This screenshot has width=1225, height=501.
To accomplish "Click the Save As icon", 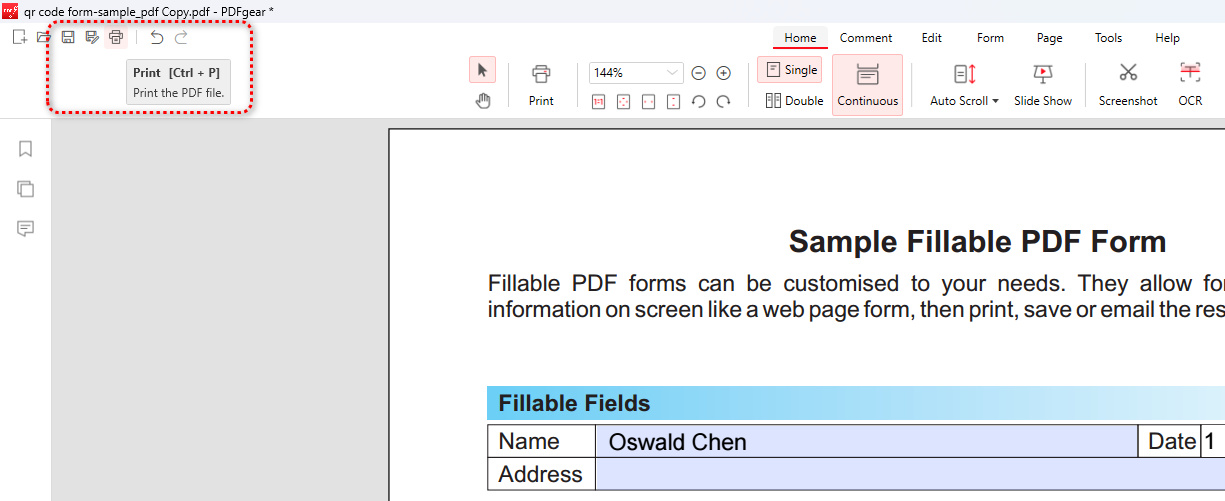I will 92,37.
